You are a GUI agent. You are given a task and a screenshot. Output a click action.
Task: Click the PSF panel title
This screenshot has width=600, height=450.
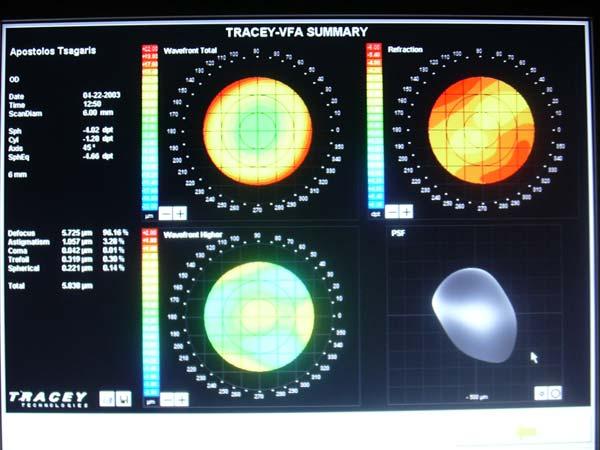[x=398, y=233]
